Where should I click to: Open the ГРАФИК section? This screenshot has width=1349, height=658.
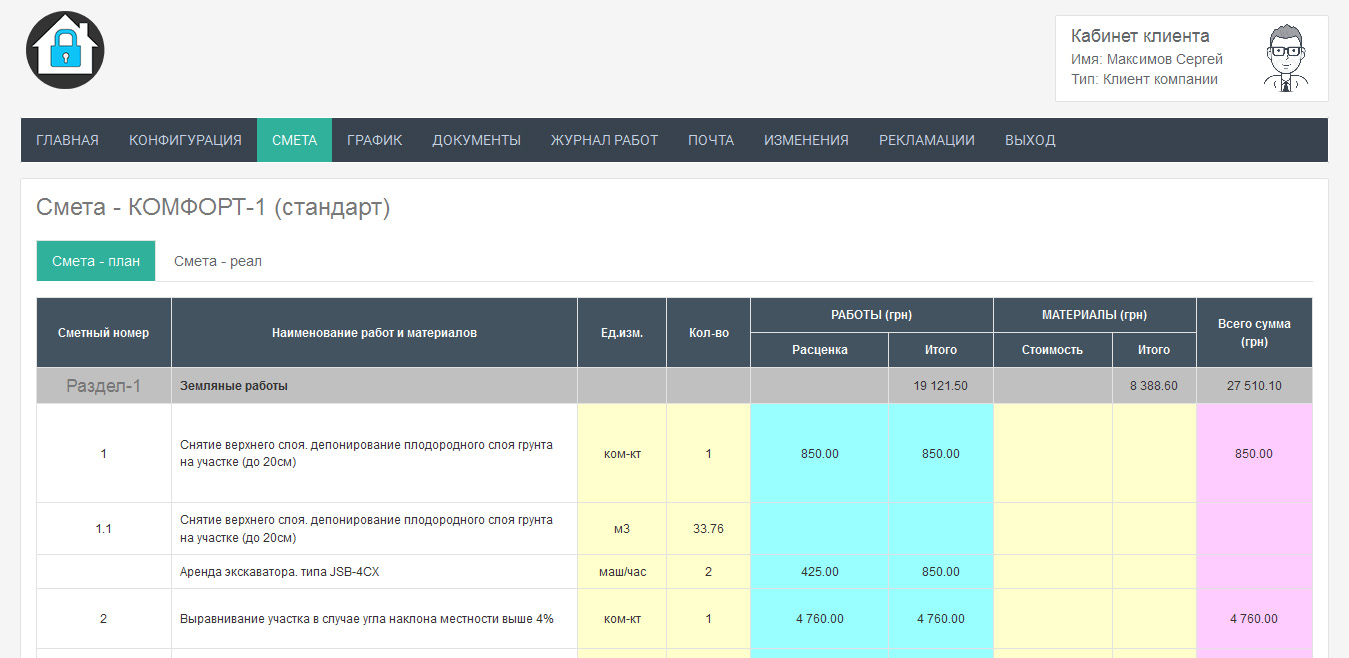point(374,140)
